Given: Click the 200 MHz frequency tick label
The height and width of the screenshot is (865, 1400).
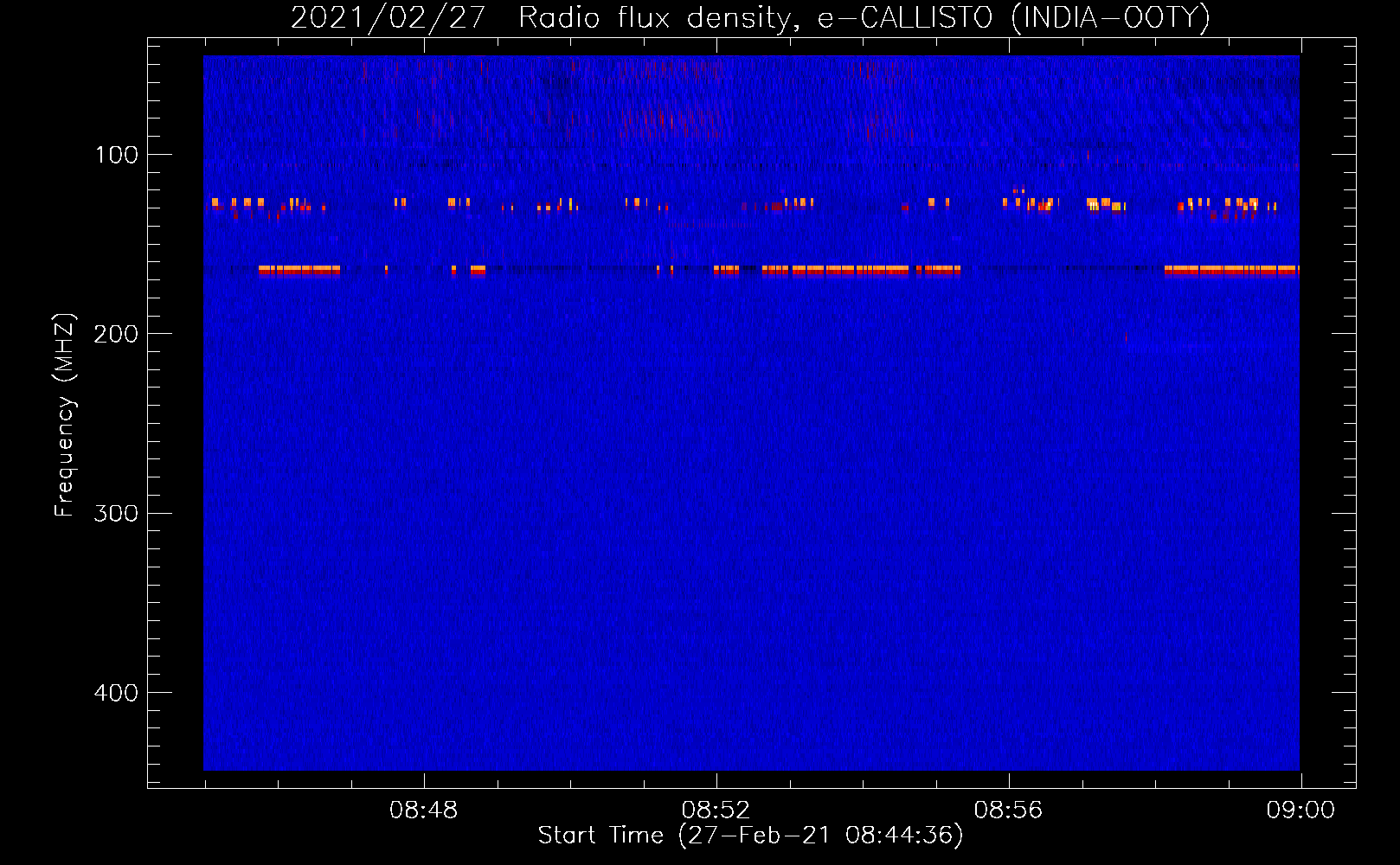Looking at the screenshot, I should tap(116, 334).
